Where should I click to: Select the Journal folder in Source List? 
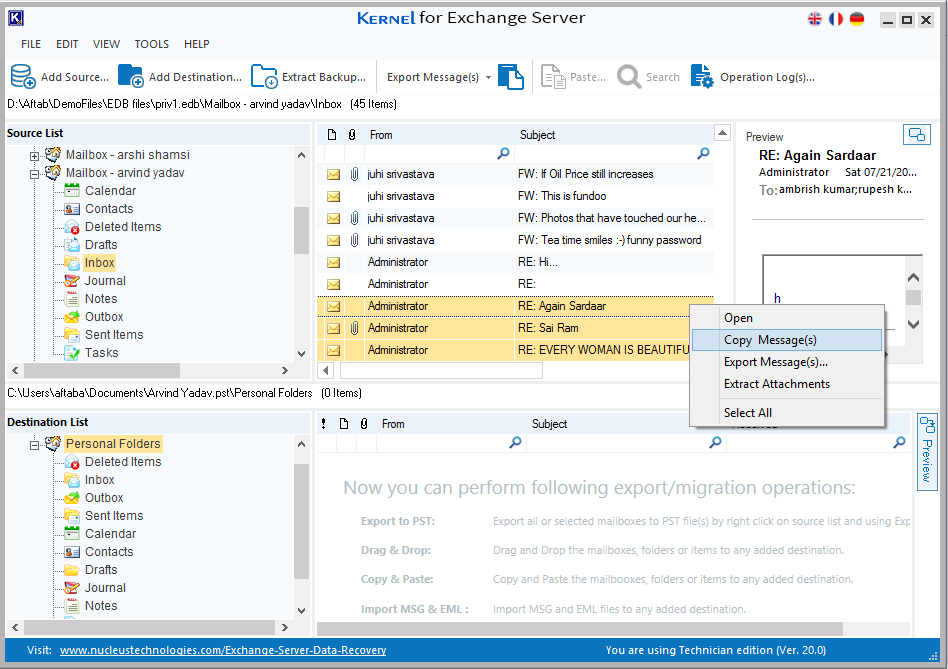(x=105, y=281)
